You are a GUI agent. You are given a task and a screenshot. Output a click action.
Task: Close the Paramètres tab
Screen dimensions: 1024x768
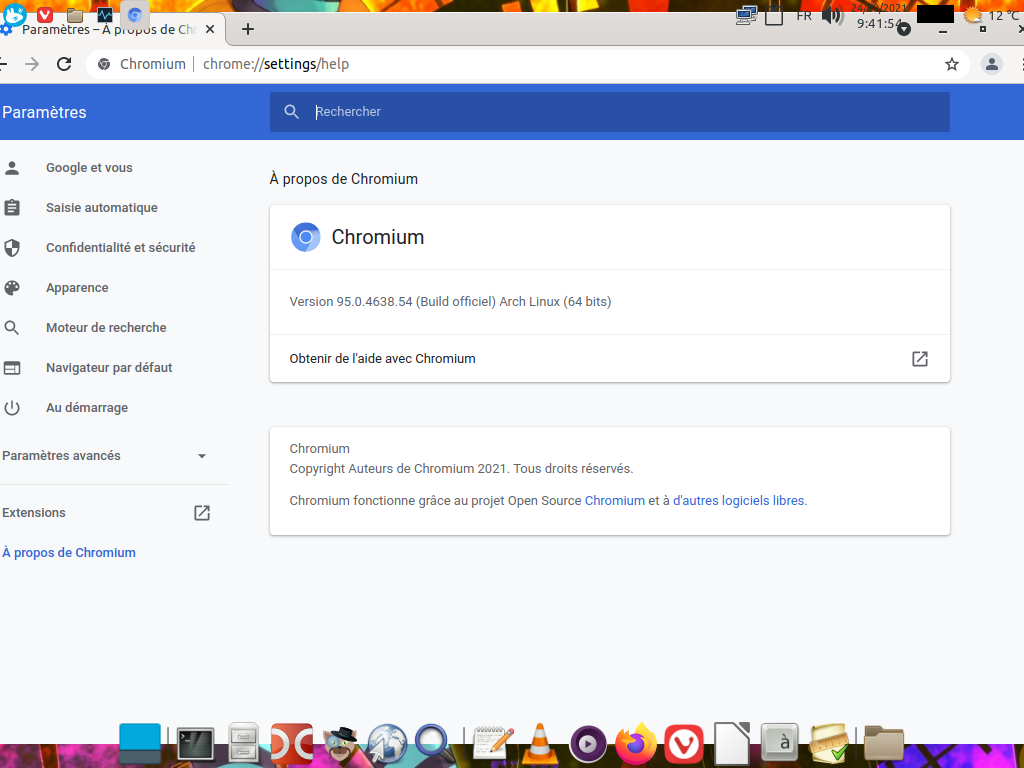(210, 29)
